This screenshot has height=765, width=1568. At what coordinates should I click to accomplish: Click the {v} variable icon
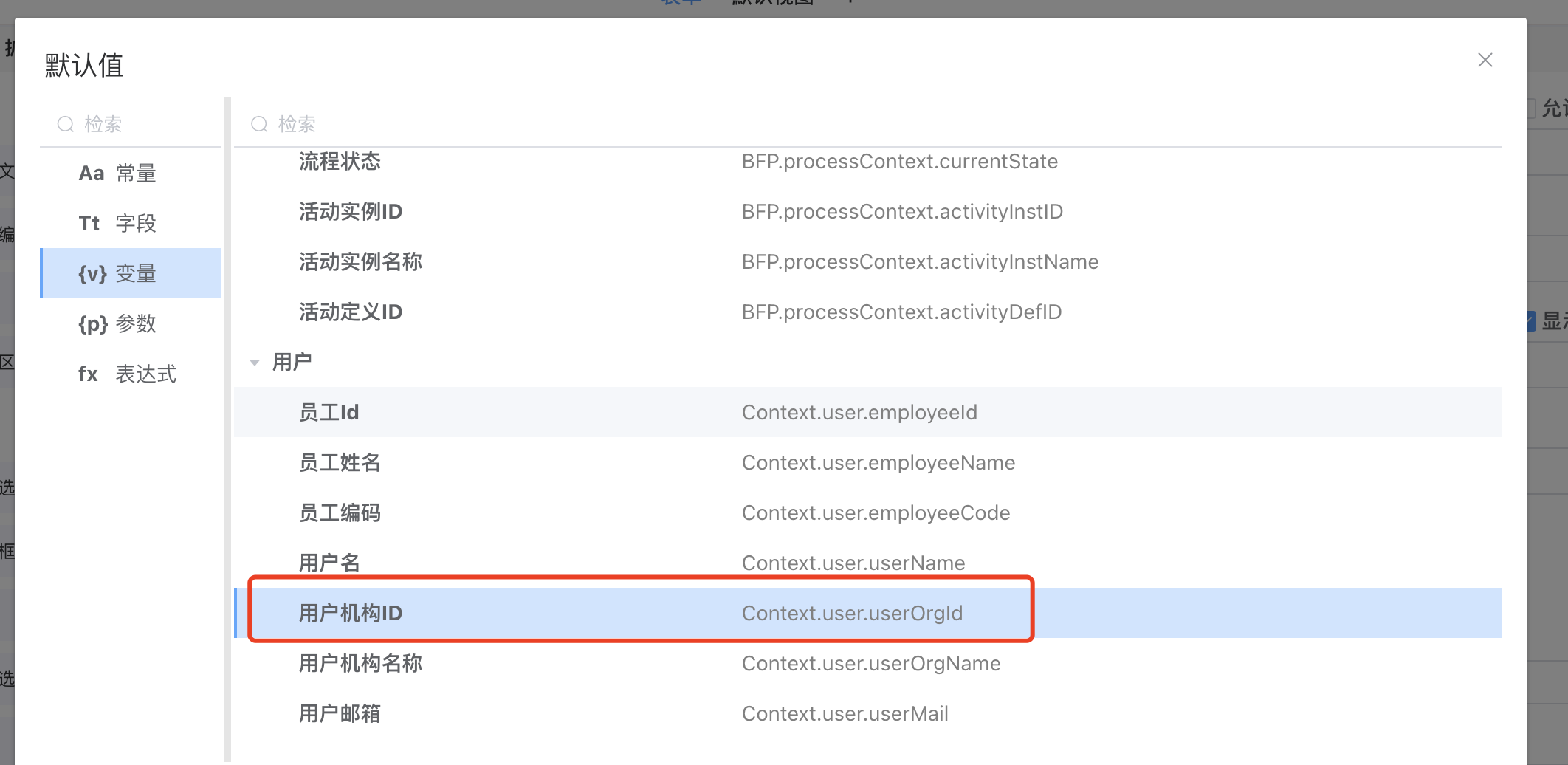pyautogui.click(x=92, y=274)
